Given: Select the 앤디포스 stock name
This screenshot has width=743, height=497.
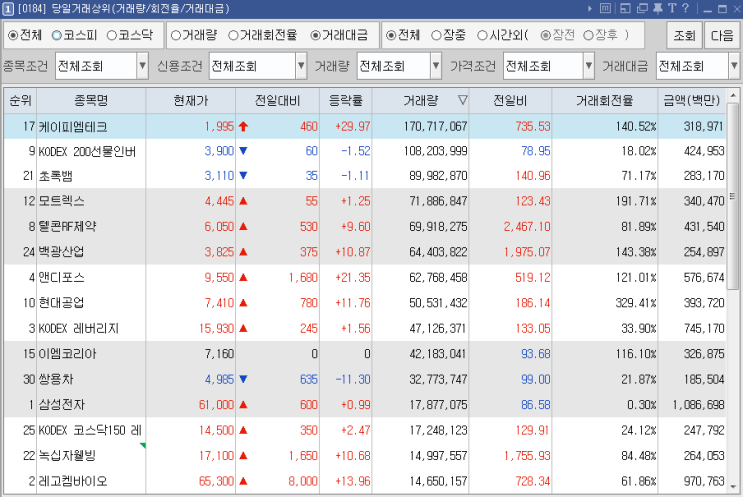Looking at the screenshot, I should pyautogui.click(x=61, y=278).
